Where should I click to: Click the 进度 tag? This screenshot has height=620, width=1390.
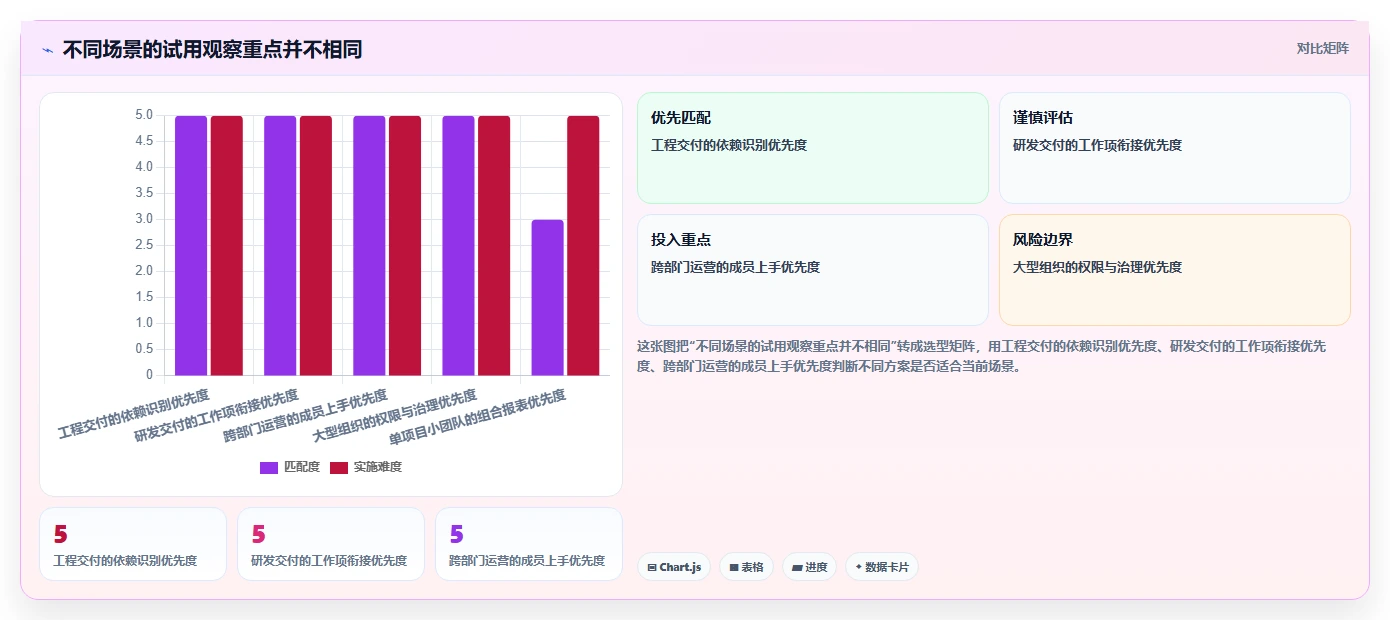coord(809,567)
